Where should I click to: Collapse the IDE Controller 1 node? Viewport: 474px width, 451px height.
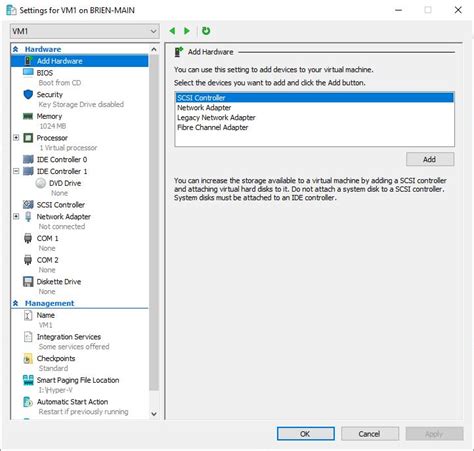16,171
